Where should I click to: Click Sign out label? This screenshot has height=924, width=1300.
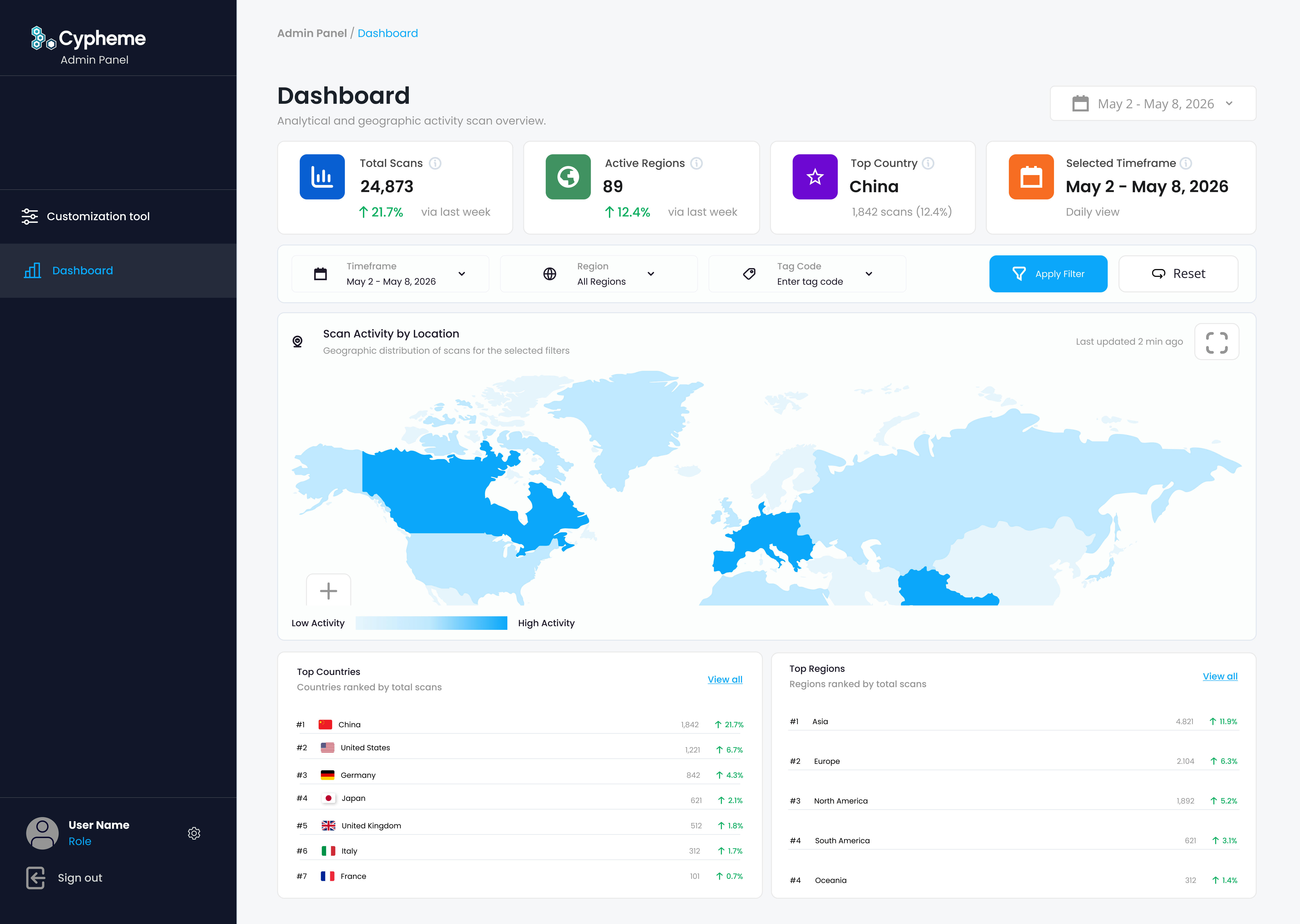click(x=80, y=878)
